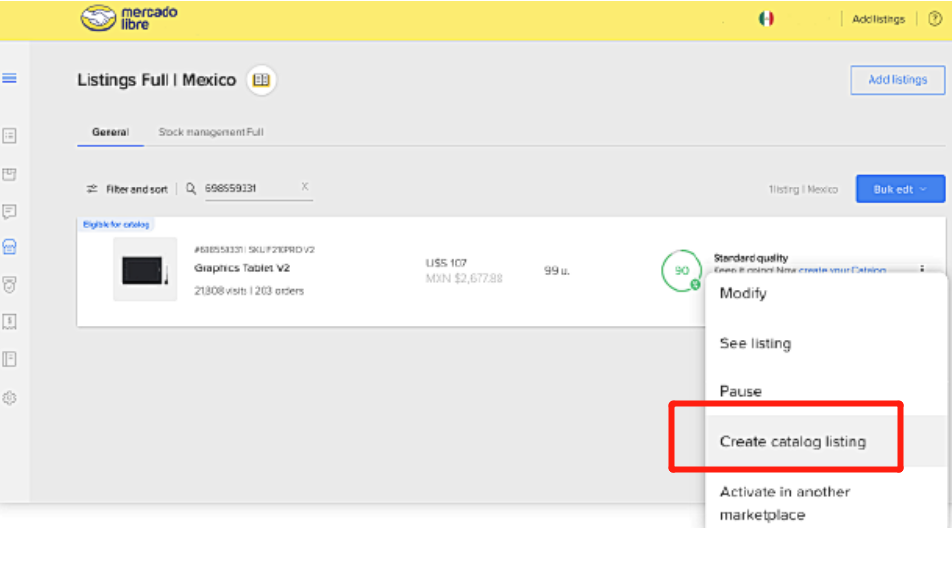The height and width of the screenshot is (567, 952).
Task: Open the settings gear in sidebar
Action: 10,397
